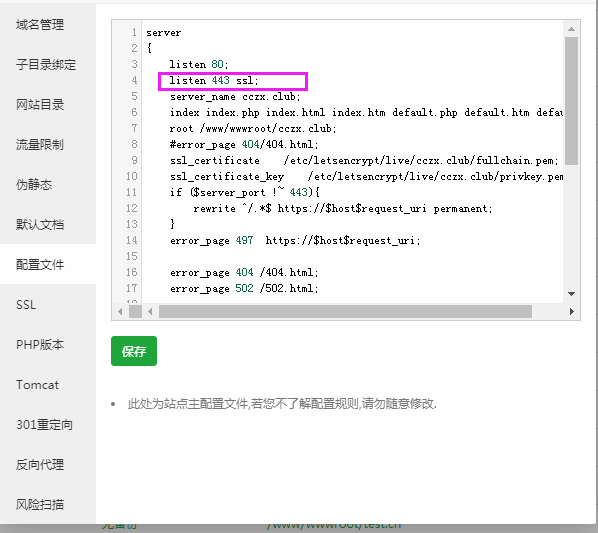Click the 'error_page 497' line

click(295, 241)
